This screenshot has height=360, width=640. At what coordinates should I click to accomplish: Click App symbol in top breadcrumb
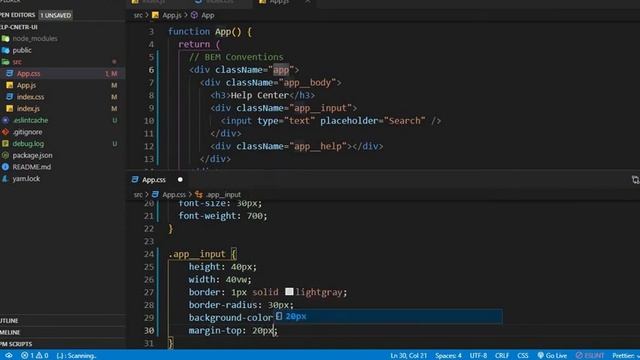[207, 15]
